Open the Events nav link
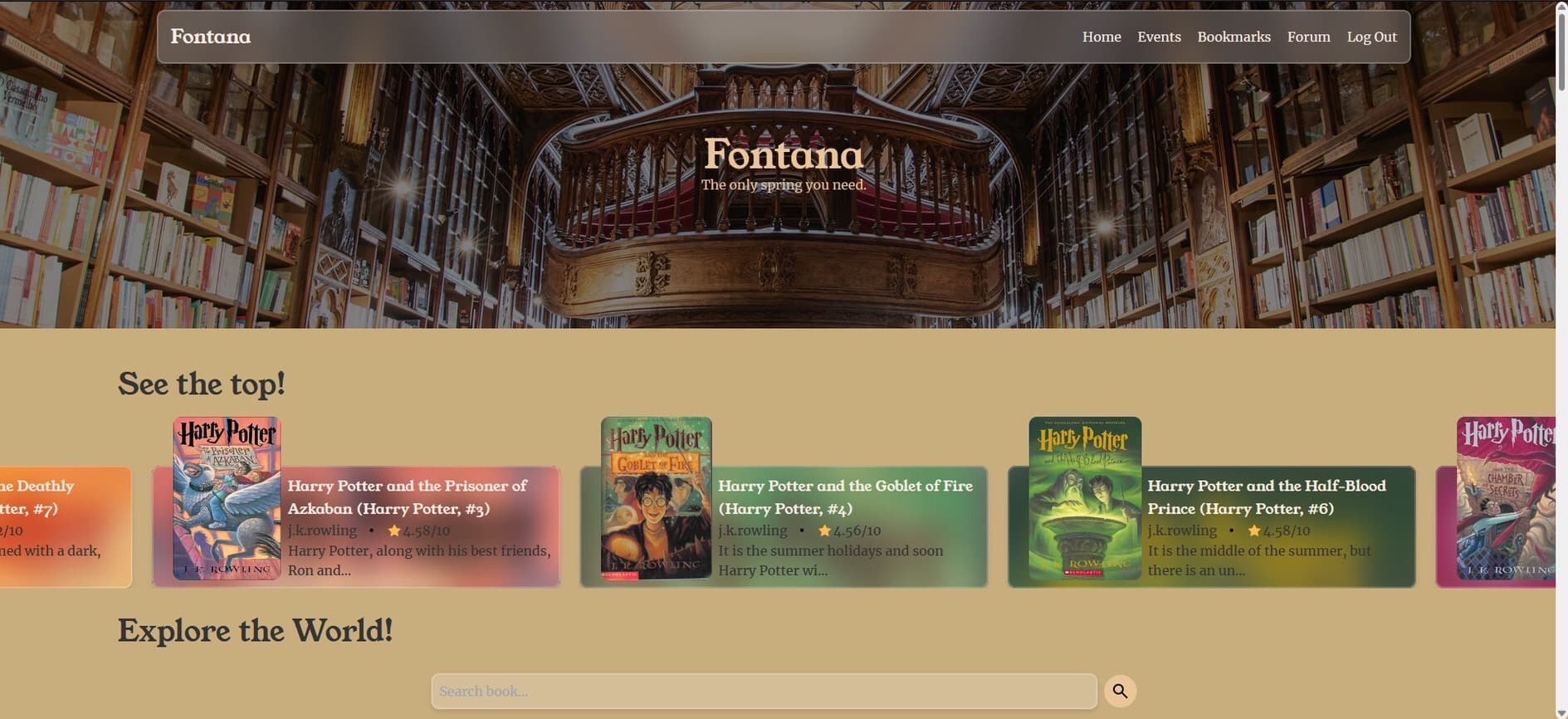This screenshot has height=719, width=1568. [x=1159, y=37]
